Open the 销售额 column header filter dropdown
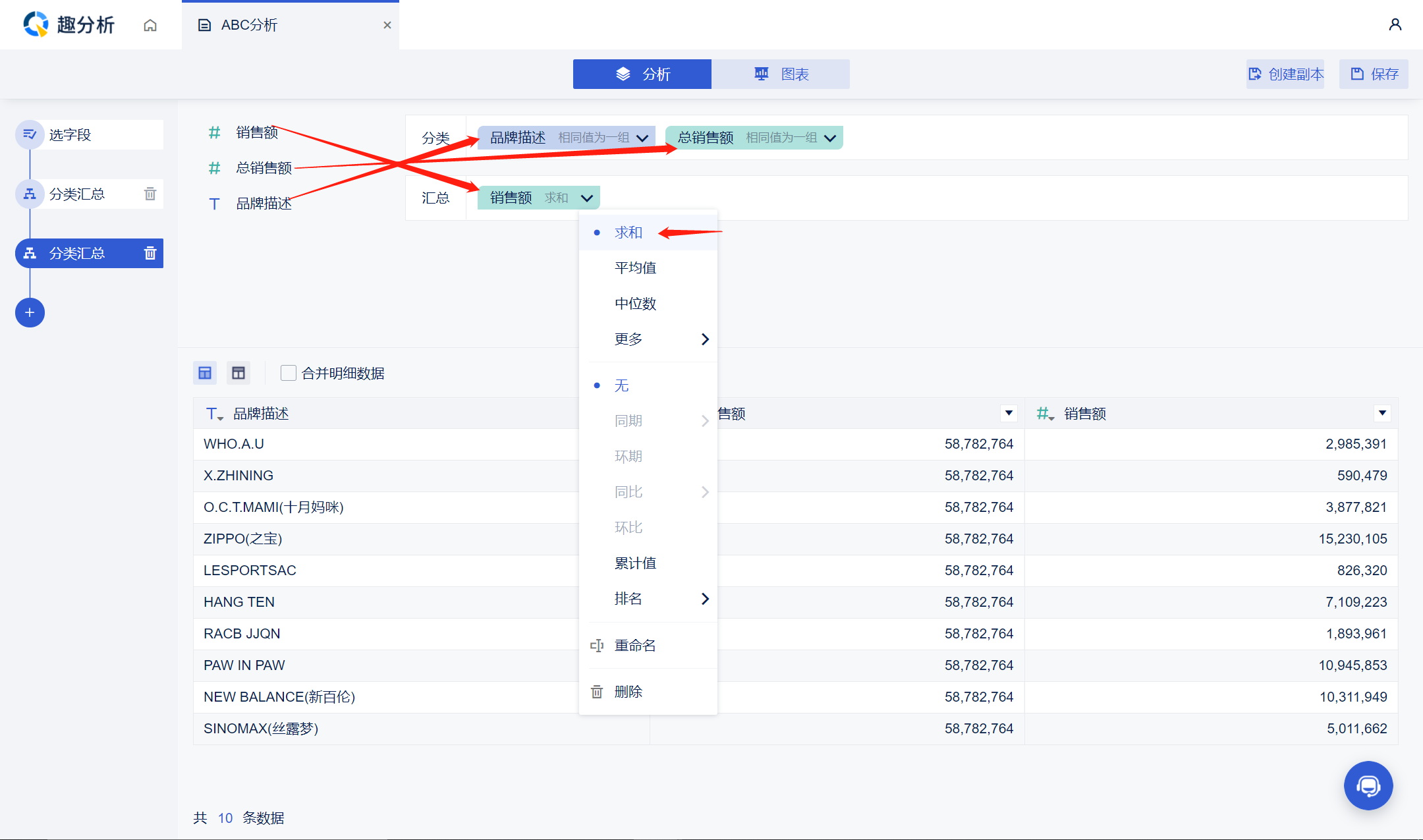This screenshot has height=840, width=1423. tap(1382, 413)
